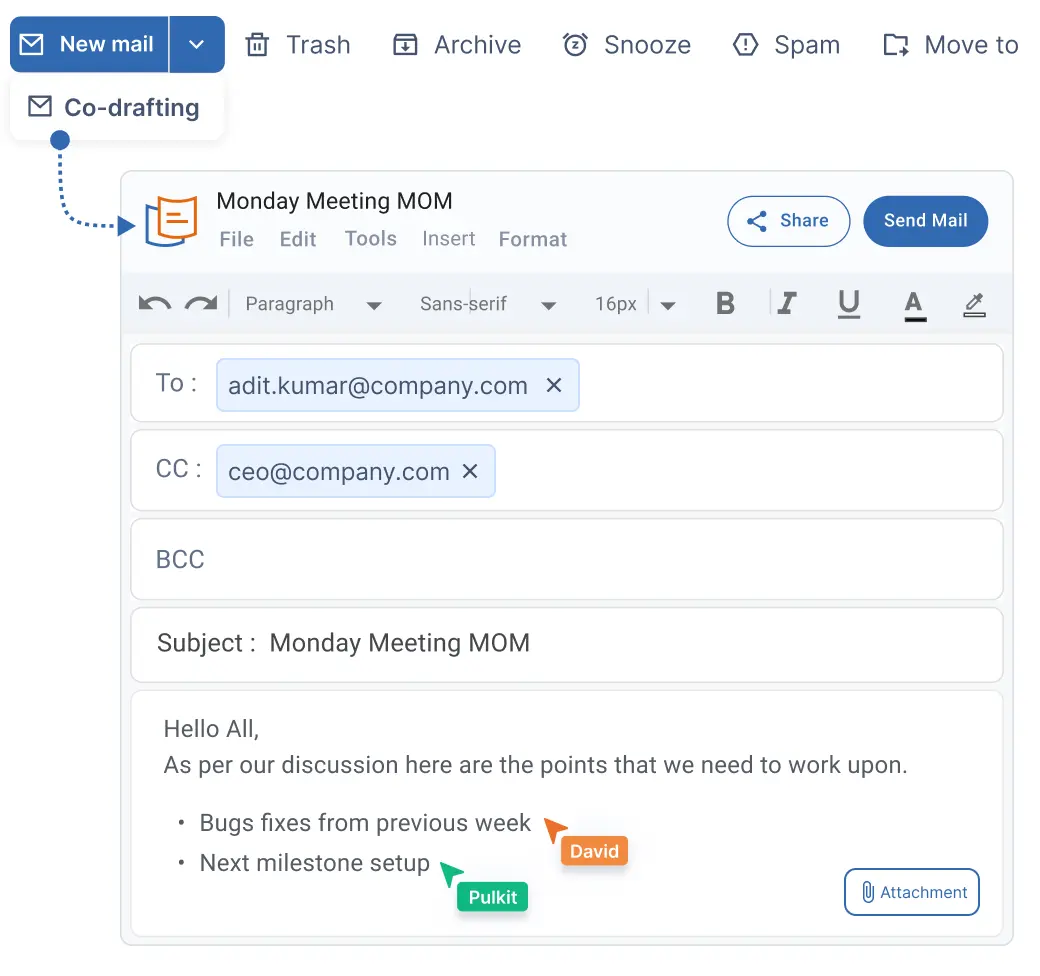Undo the last edit
This screenshot has width=1040, height=976.
point(155,304)
